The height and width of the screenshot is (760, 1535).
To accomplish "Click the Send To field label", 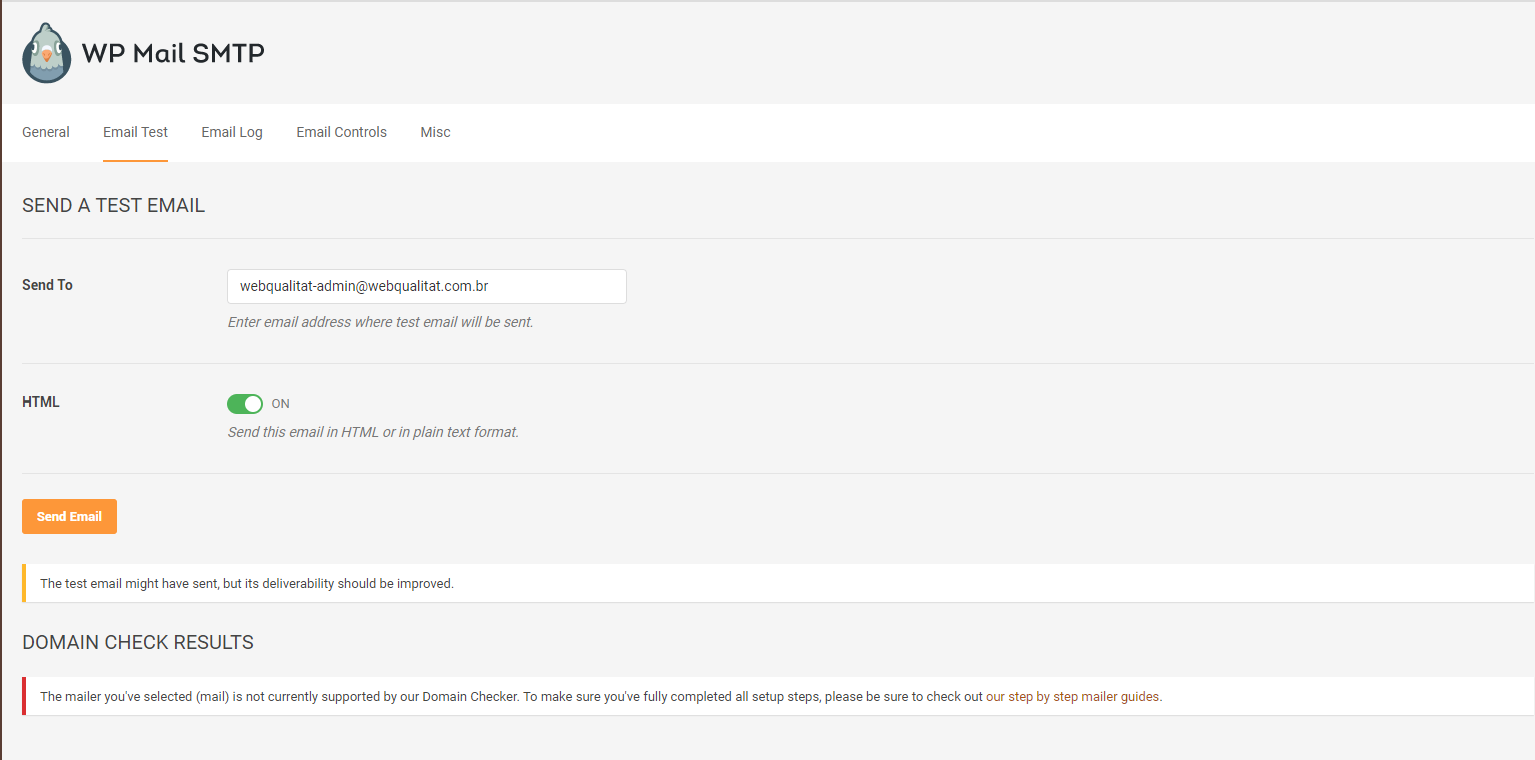I will click(x=47, y=285).
